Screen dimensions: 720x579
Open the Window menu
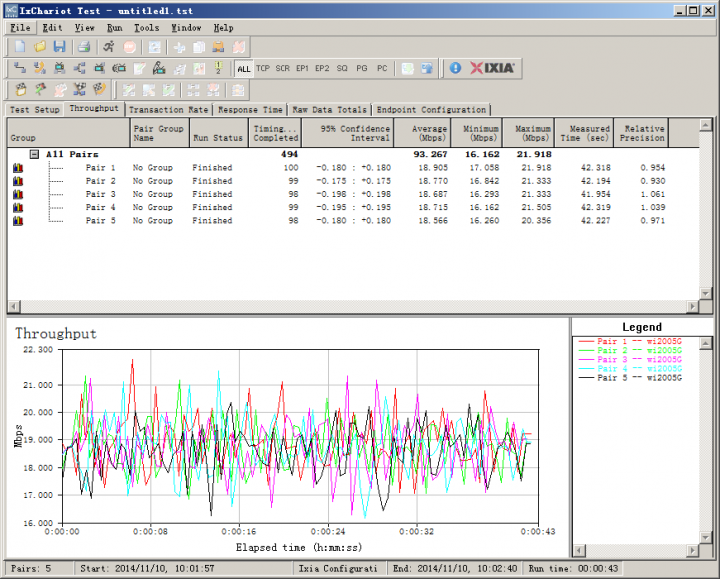pos(186,28)
